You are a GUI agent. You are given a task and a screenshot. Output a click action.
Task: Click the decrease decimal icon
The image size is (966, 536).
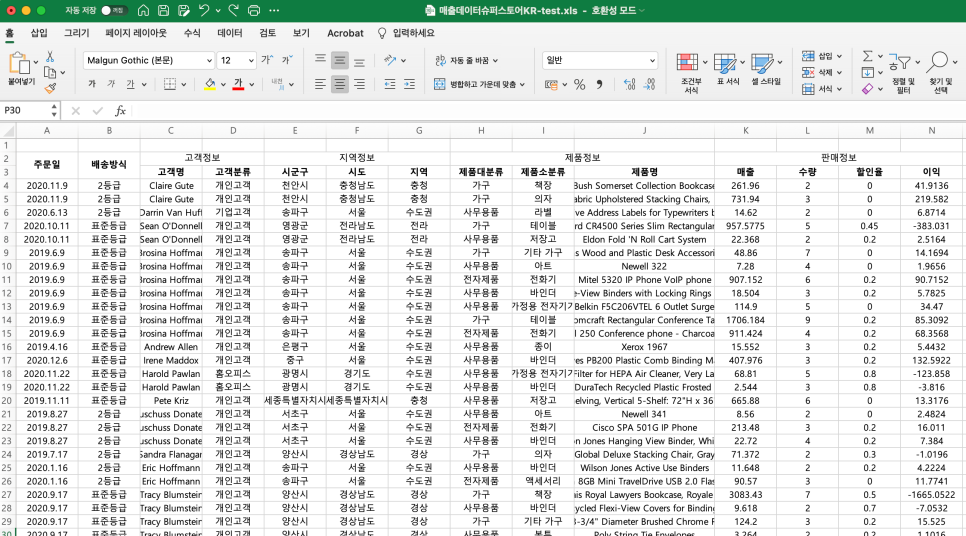click(x=649, y=84)
